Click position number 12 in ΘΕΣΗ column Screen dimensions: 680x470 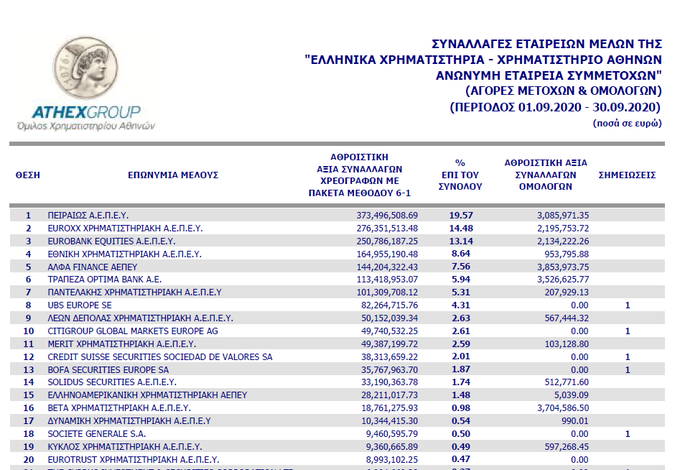(28, 357)
